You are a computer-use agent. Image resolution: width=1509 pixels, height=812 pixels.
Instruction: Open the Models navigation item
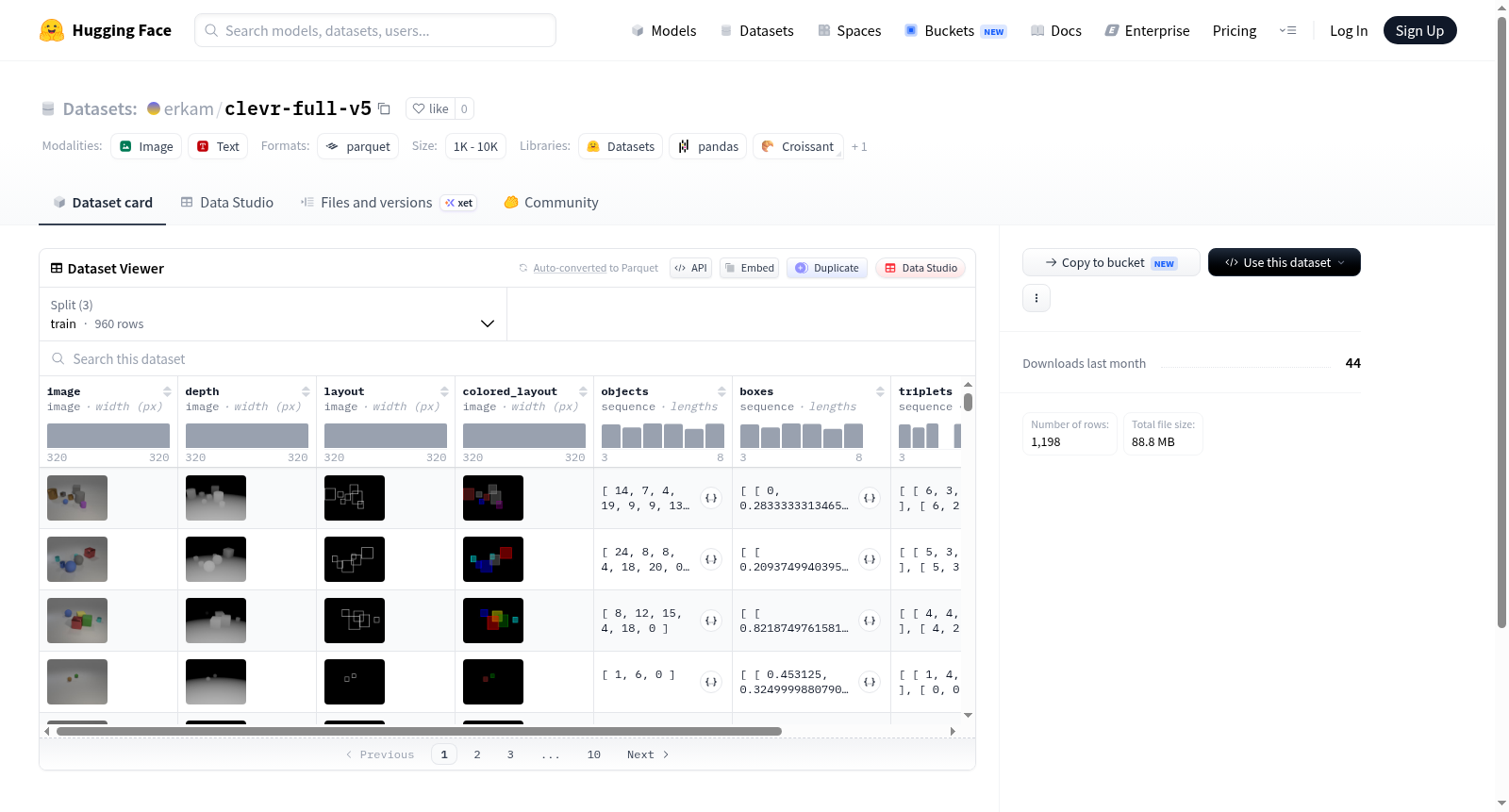pos(664,30)
